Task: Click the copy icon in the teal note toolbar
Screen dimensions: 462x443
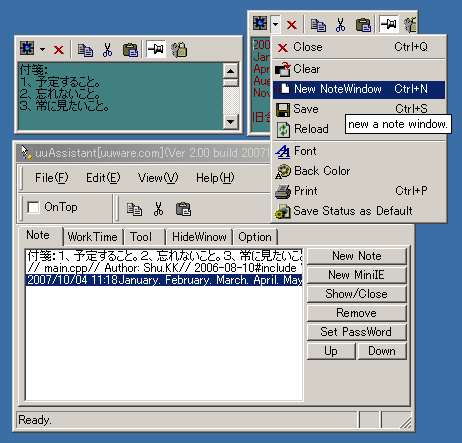Action: [85, 50]
